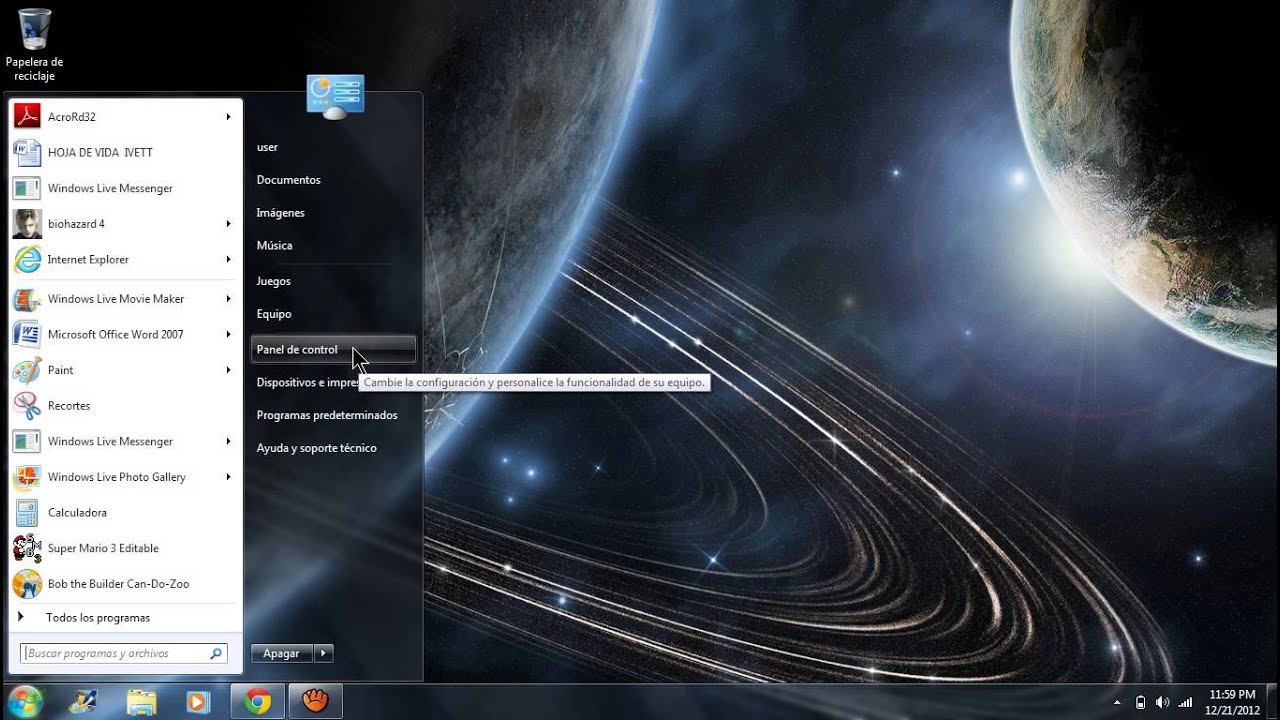Click the orange paw taskbar icon

[x=316, y=702]
